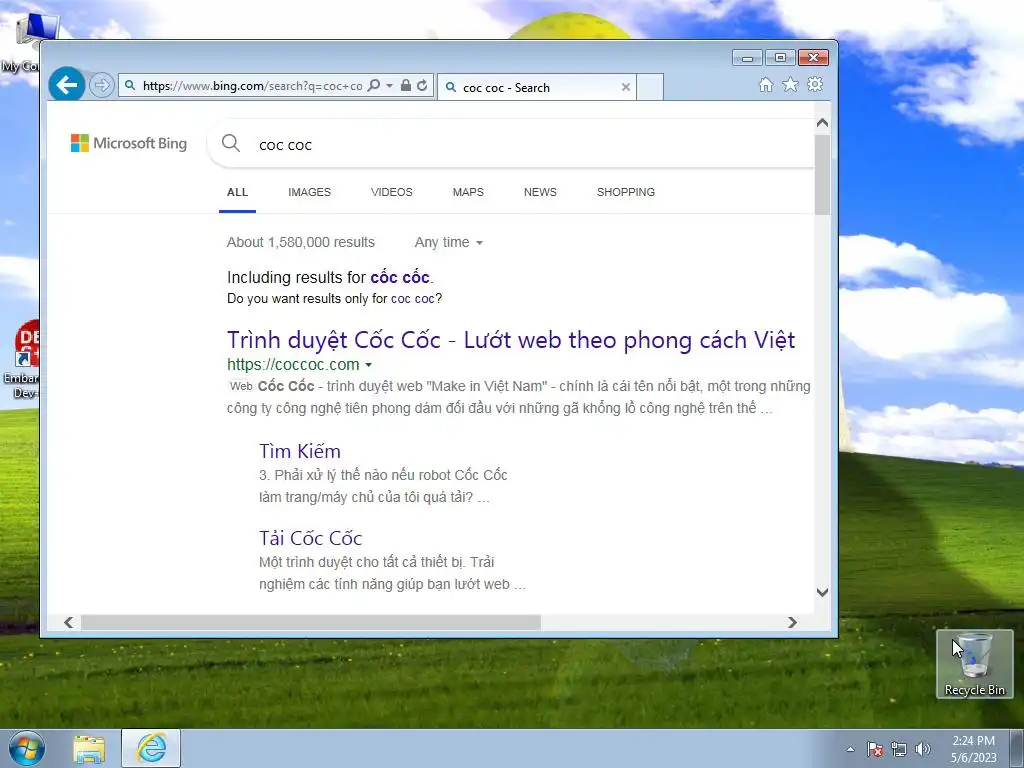Expand the address bar autocomplete dropdown arrow

[389, 86]
